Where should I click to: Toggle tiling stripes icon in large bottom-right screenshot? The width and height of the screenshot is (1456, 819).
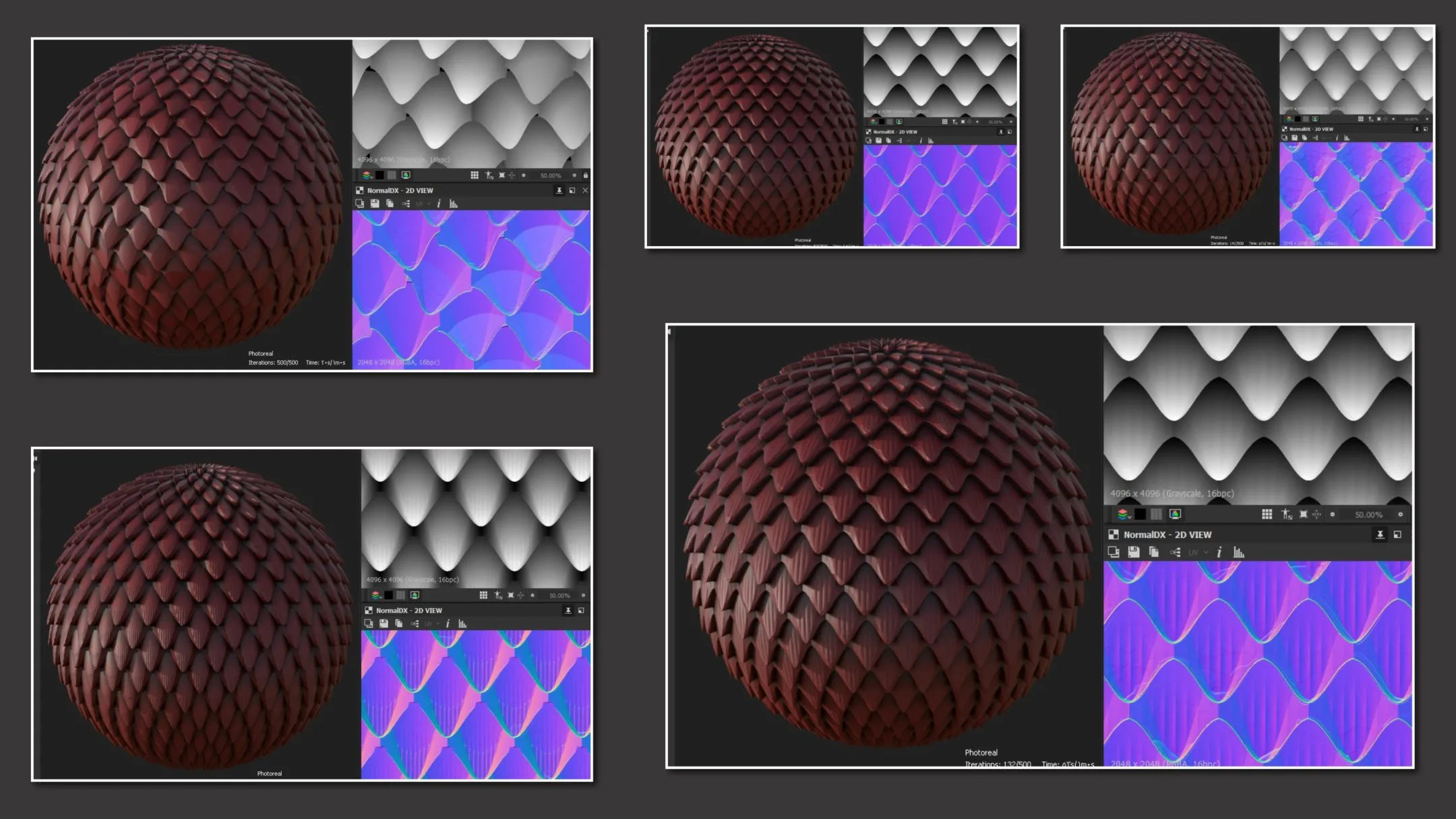(x=1156, y=514)
